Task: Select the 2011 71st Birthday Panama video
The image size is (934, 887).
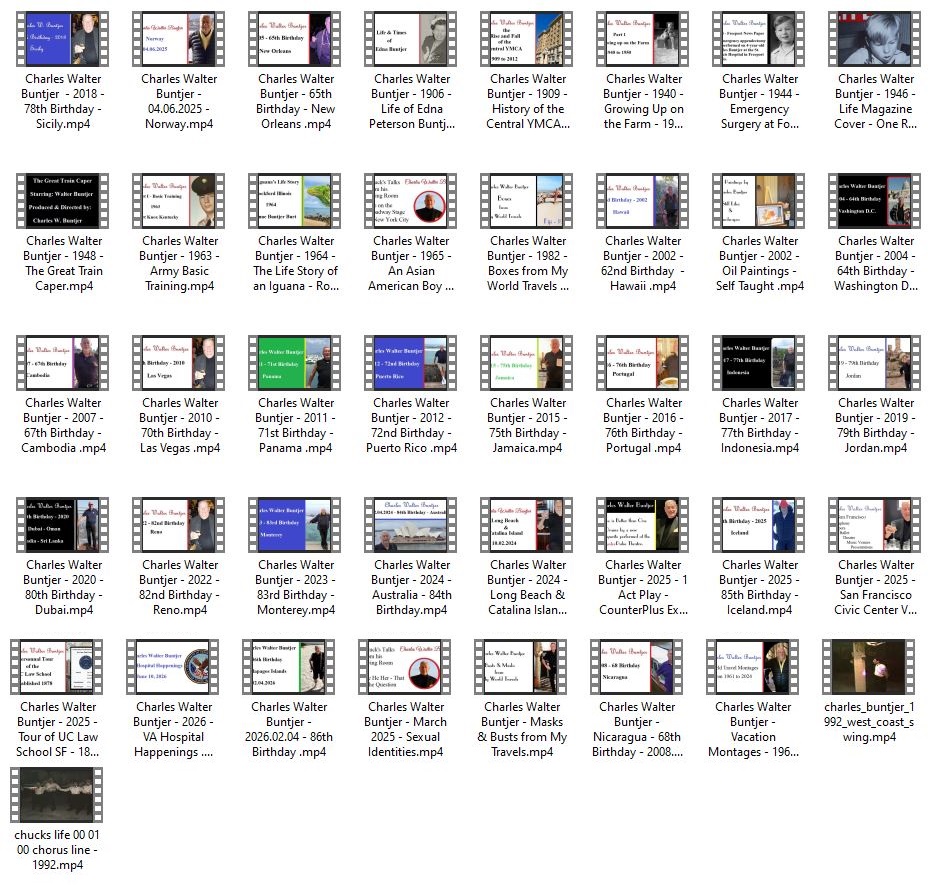Action: 295,363
